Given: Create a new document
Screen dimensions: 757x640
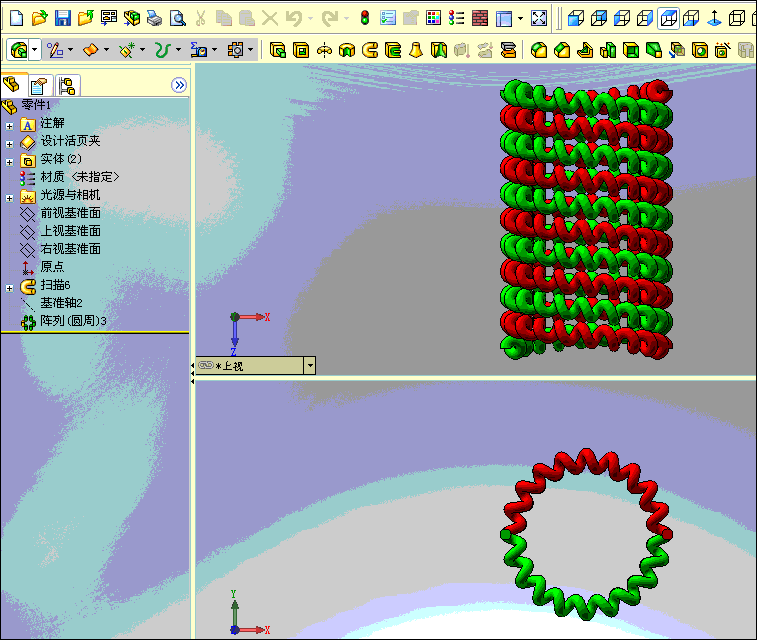Looking at the screenshot, I should [x=16, y=18].
